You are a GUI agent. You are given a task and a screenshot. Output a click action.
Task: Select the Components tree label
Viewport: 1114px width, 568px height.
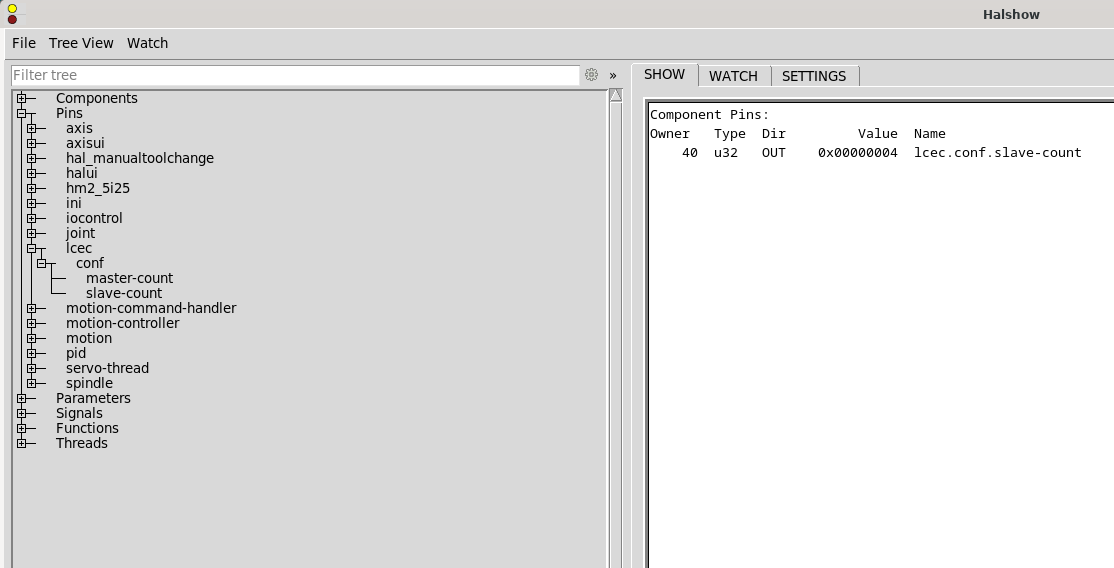tap(97, 98)
